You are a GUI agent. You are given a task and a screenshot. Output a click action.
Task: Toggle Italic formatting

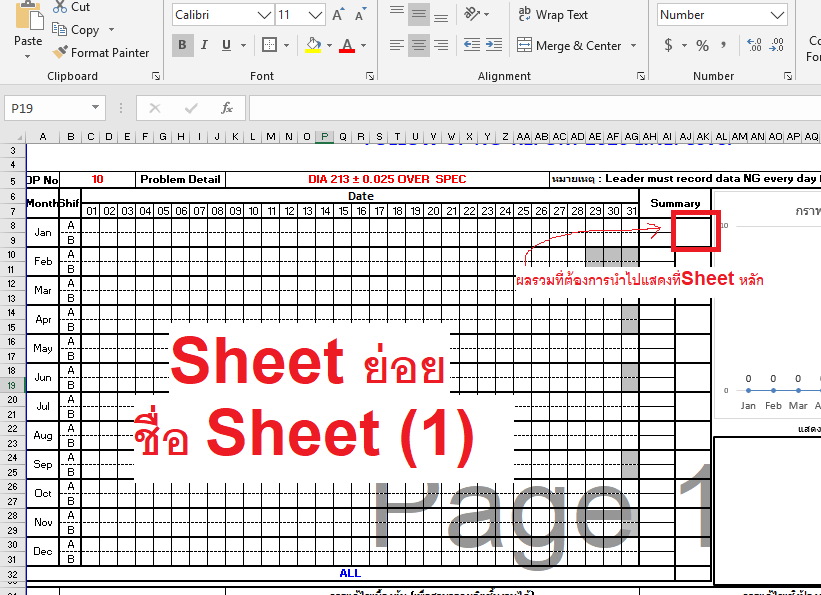(204, 45)
